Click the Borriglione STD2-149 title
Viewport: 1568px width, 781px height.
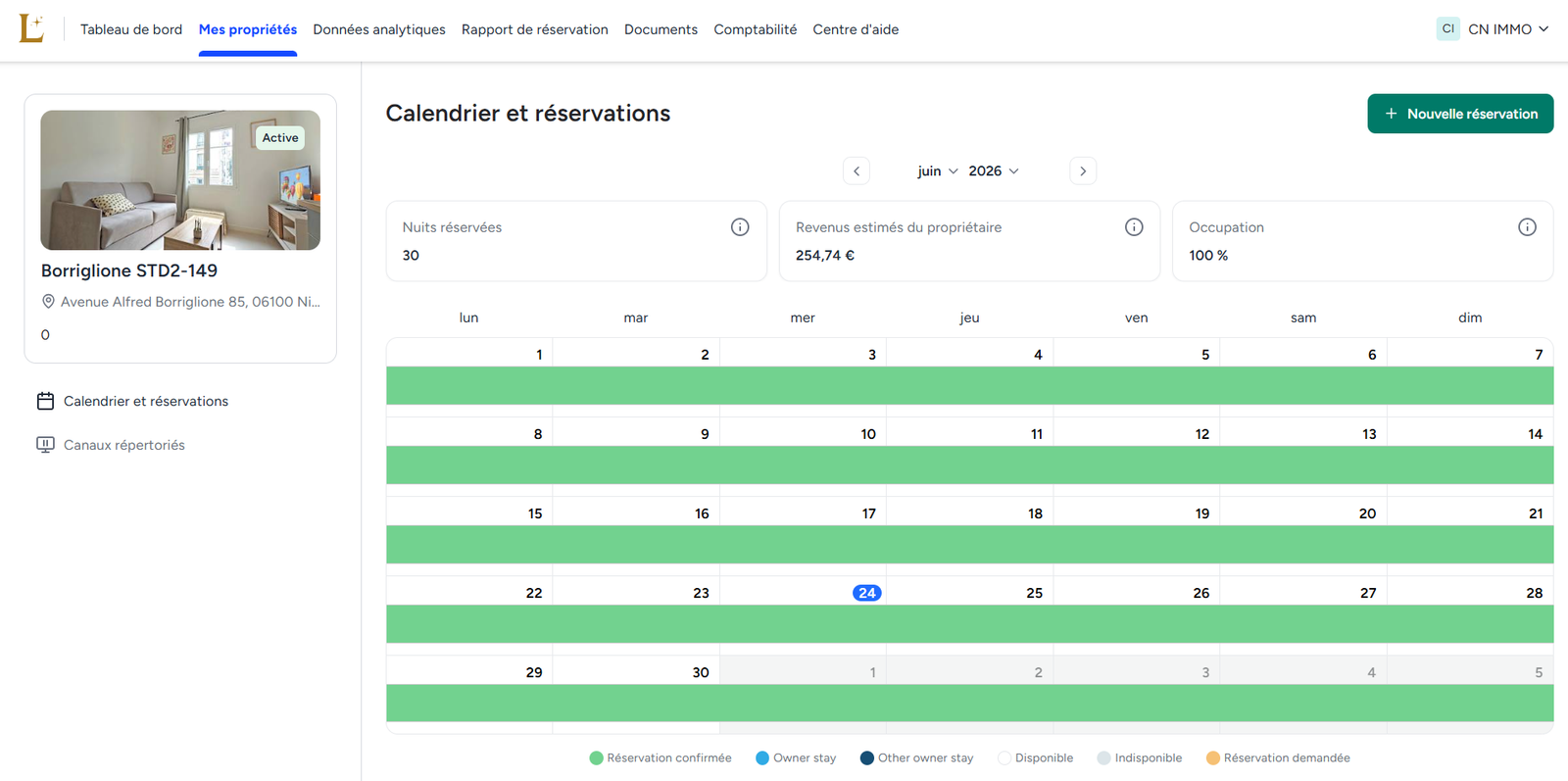(x=129, y=270)
